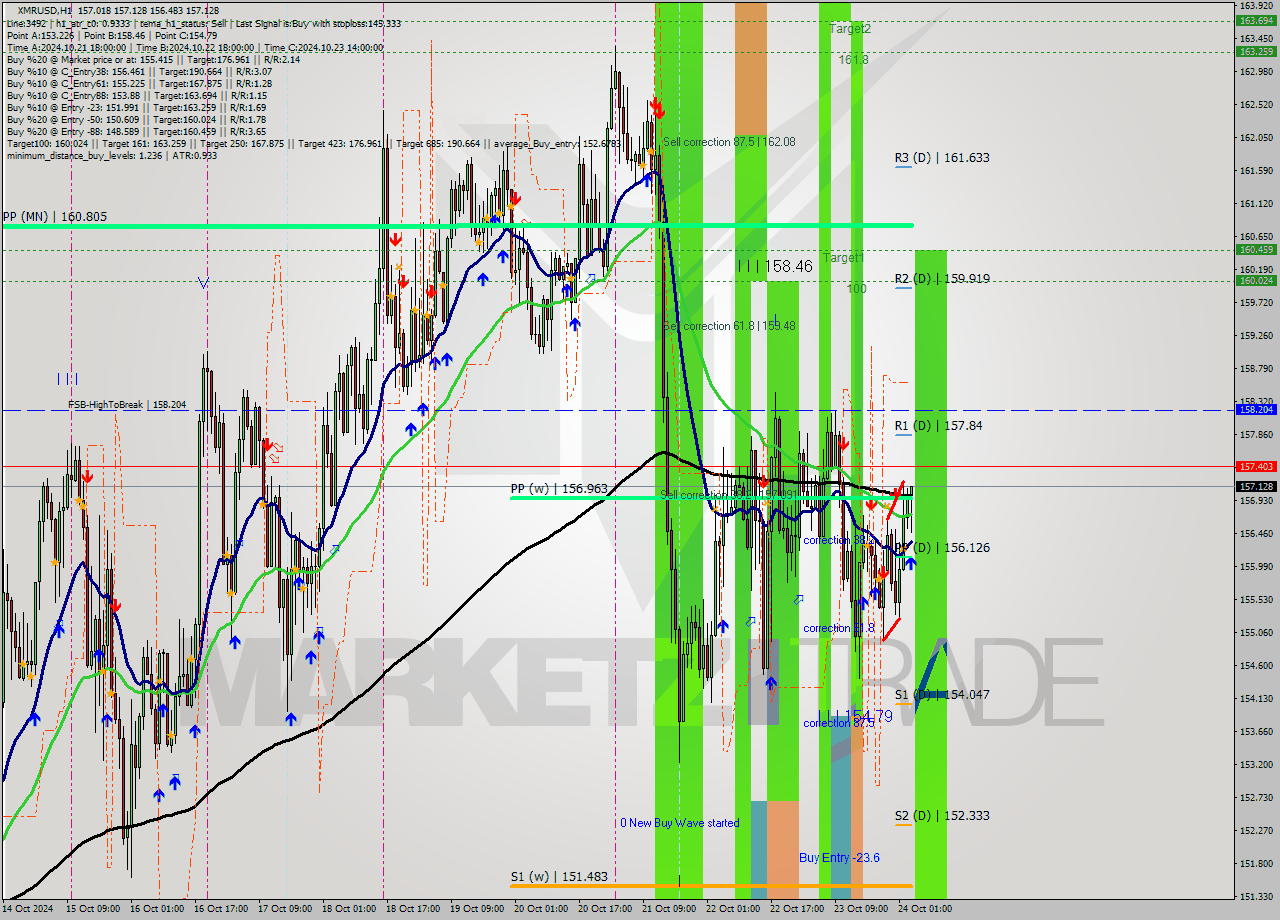The image size is (1280, 920).
Task: Click the S2 (D) | 152.333 support label
Action: point(942,815)
